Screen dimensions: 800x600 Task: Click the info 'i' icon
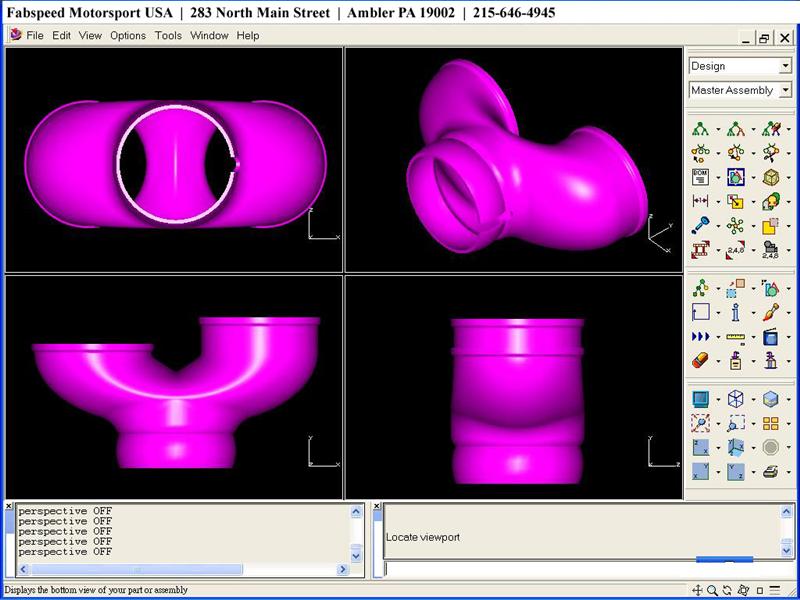click(x=735, y=313)
